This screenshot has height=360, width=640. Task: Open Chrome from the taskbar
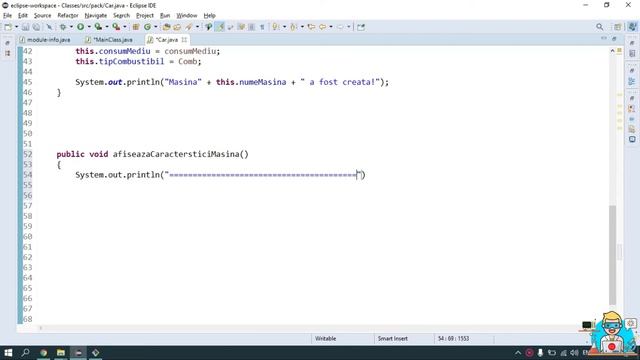tap(43, 353)
